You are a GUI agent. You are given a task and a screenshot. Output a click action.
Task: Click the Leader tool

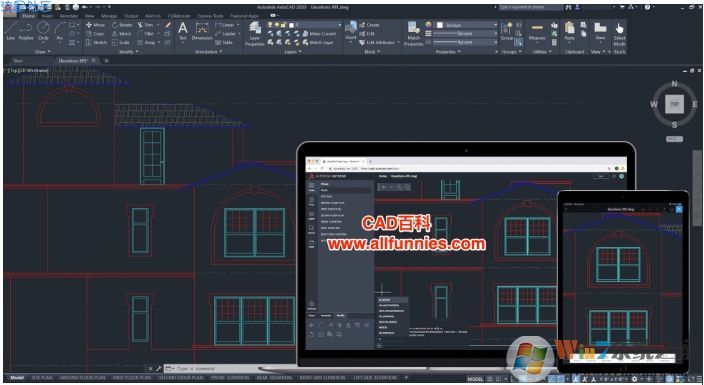point(225,34)
